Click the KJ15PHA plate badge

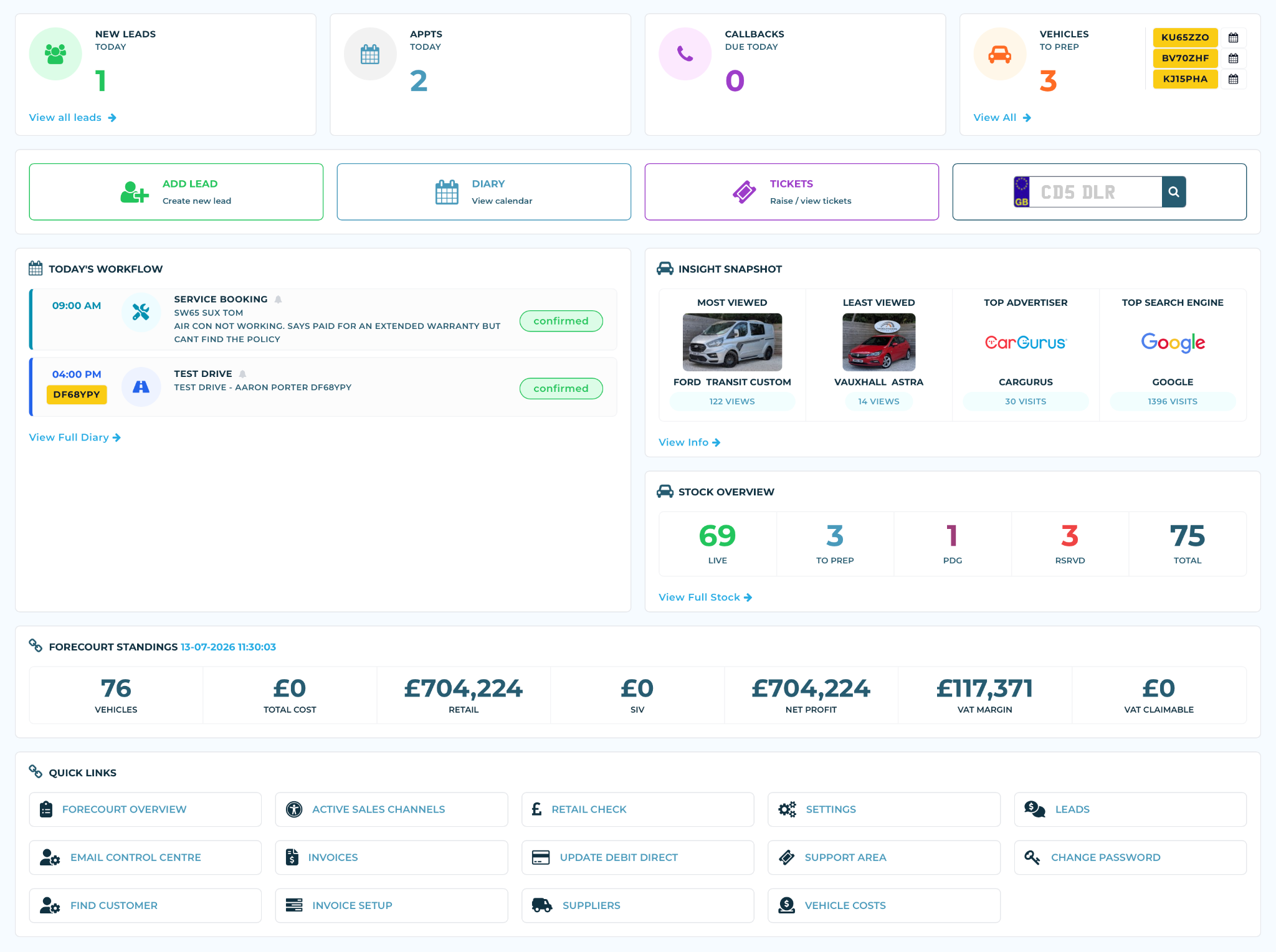(x=1185, y=79)
